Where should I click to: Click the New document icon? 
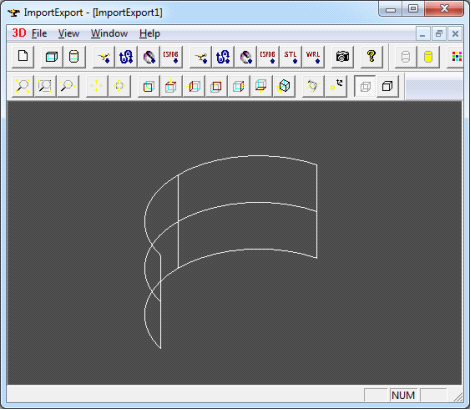pos(23,56)
